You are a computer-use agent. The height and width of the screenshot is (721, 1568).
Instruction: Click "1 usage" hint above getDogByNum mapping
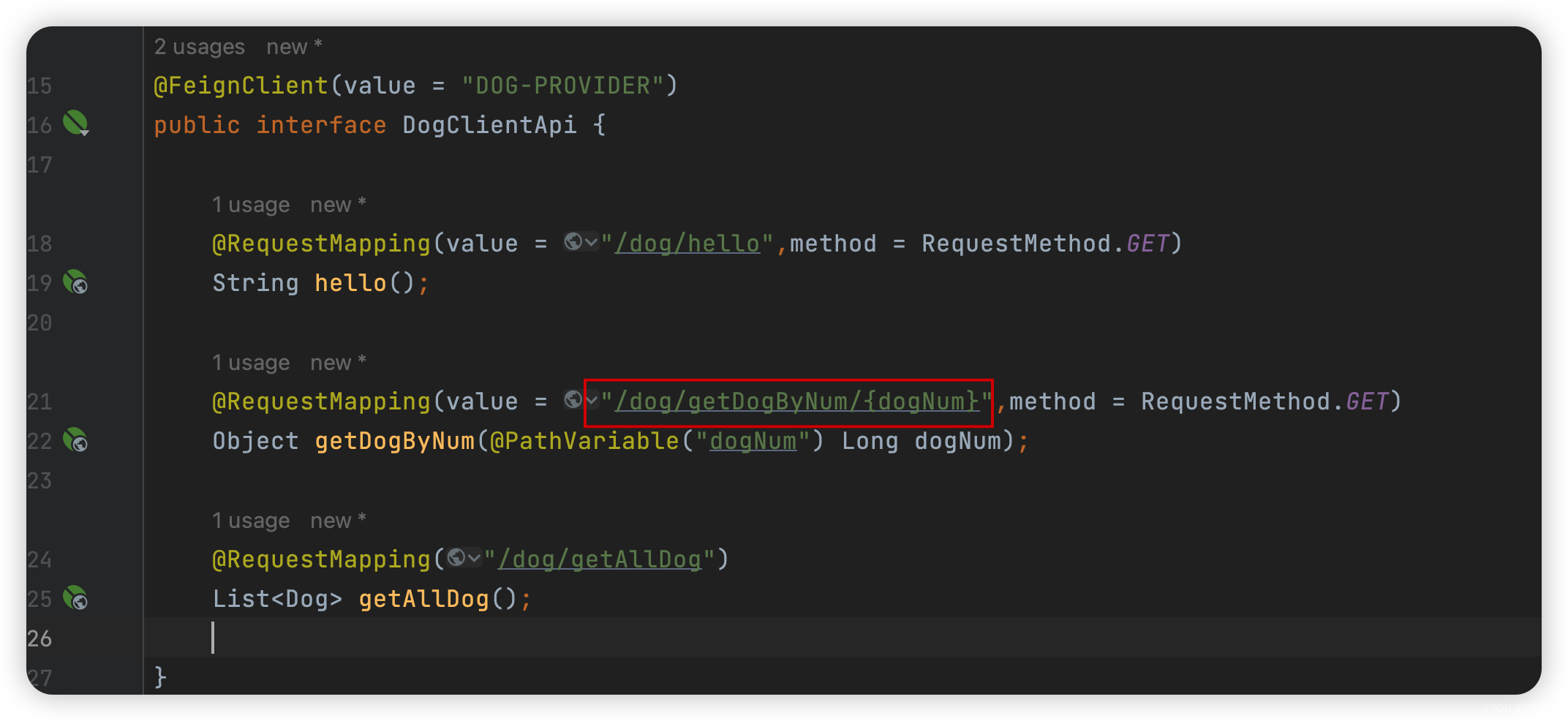[251, 363]
